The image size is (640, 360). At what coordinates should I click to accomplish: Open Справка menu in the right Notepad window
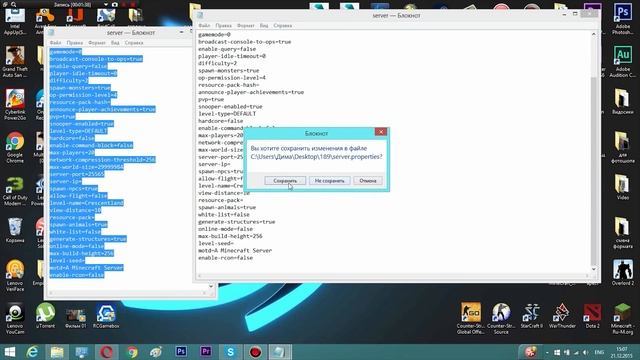[282, 25]
